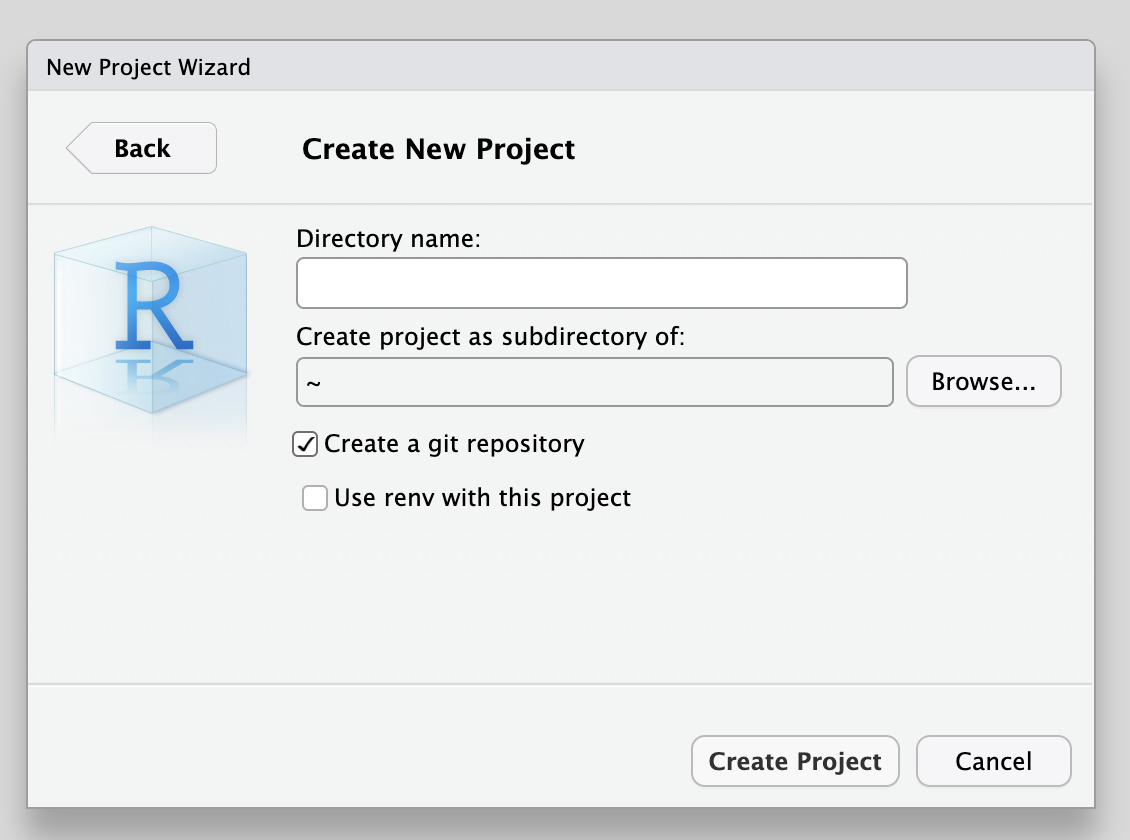
Task: Enable the Use renv checkbox
Action: point(315,498)
